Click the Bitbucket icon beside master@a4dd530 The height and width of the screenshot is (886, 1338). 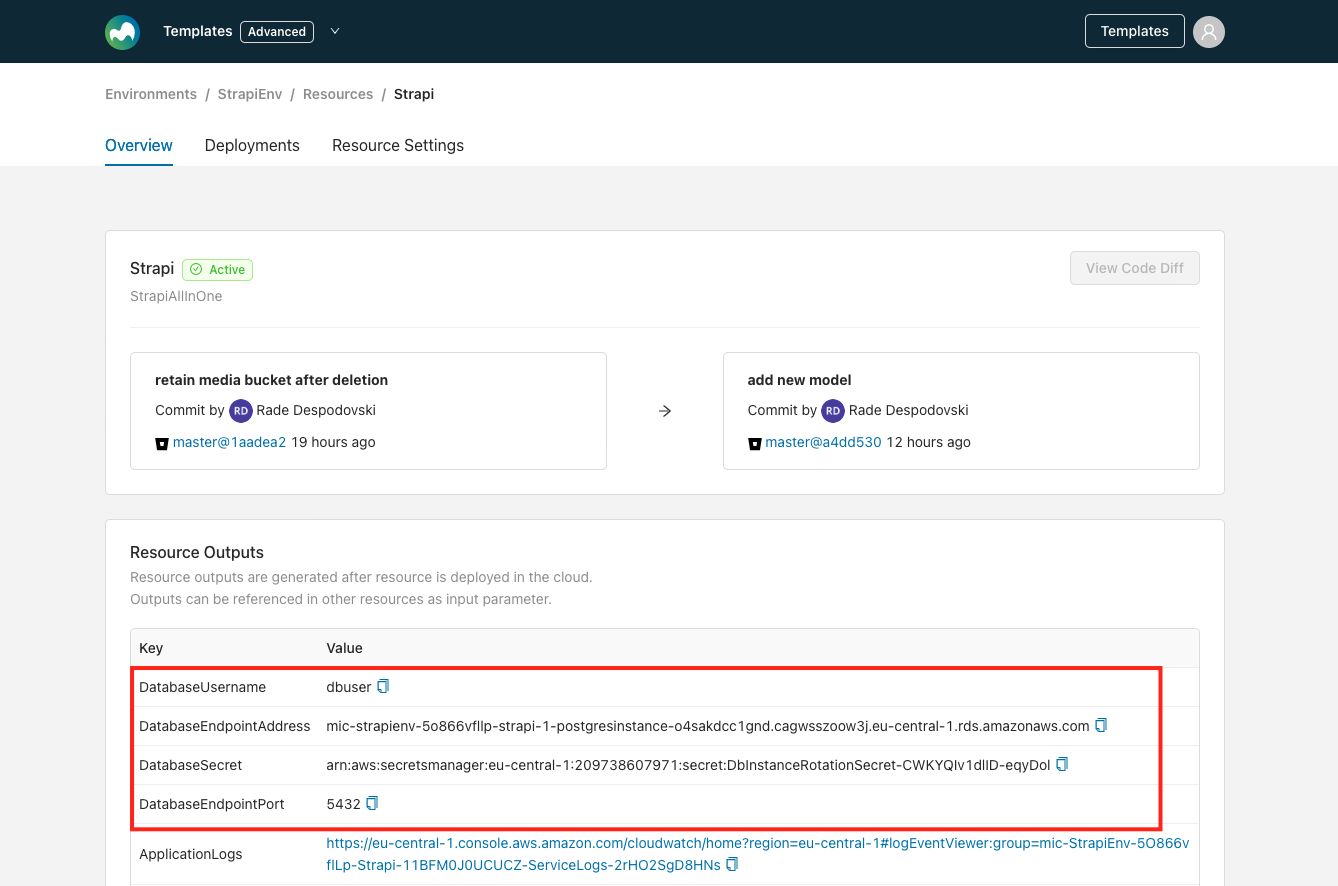(755, 443)
